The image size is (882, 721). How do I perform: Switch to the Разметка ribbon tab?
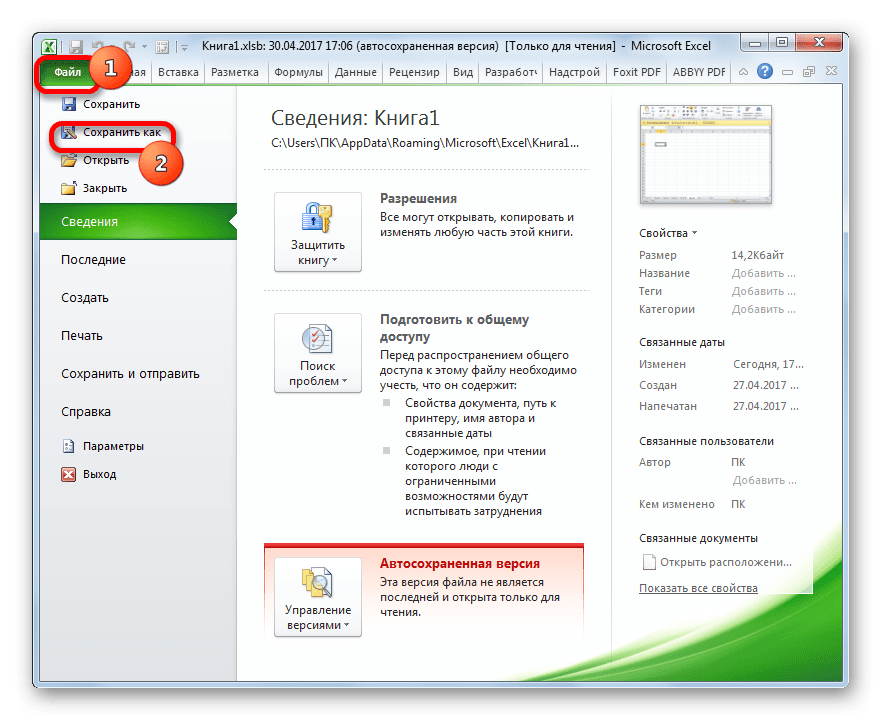[235, 72]
